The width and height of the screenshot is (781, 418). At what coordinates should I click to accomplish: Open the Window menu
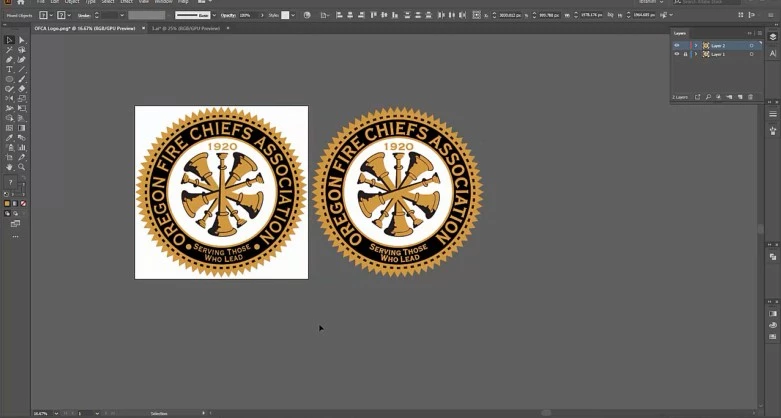click(163, 2)
